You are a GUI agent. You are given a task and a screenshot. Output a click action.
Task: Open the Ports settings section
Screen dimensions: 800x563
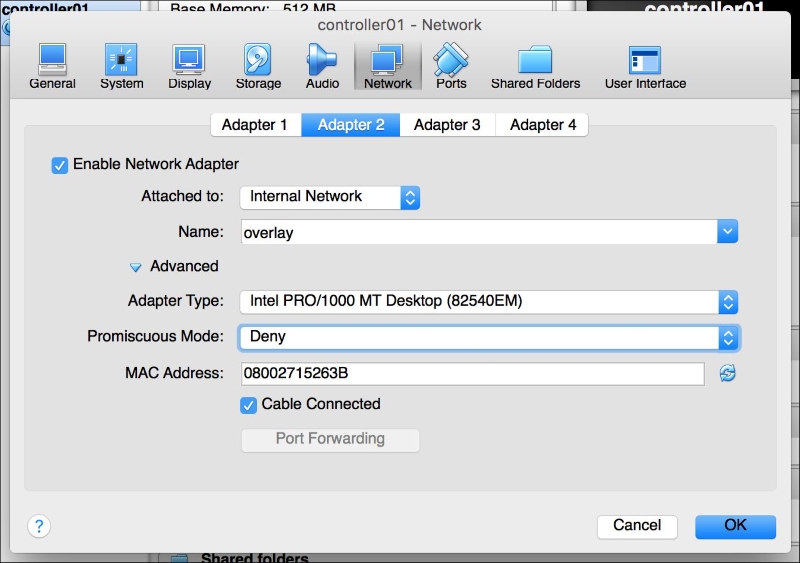451,67
